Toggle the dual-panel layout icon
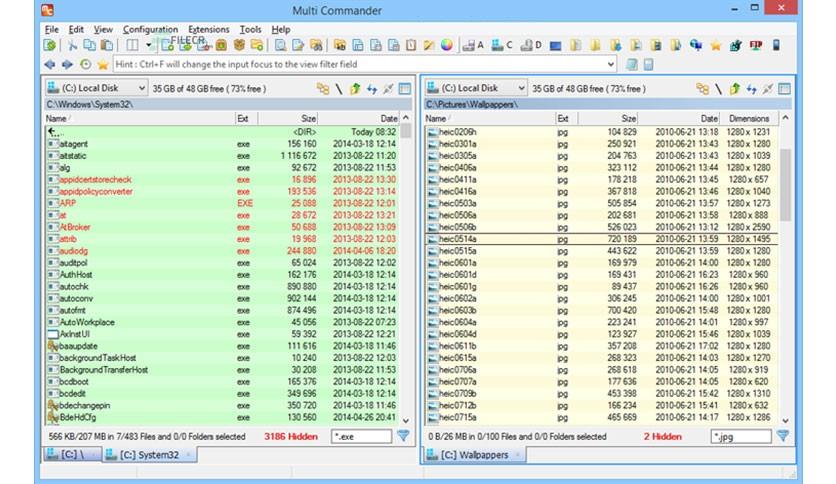 (x=132, y=45)
